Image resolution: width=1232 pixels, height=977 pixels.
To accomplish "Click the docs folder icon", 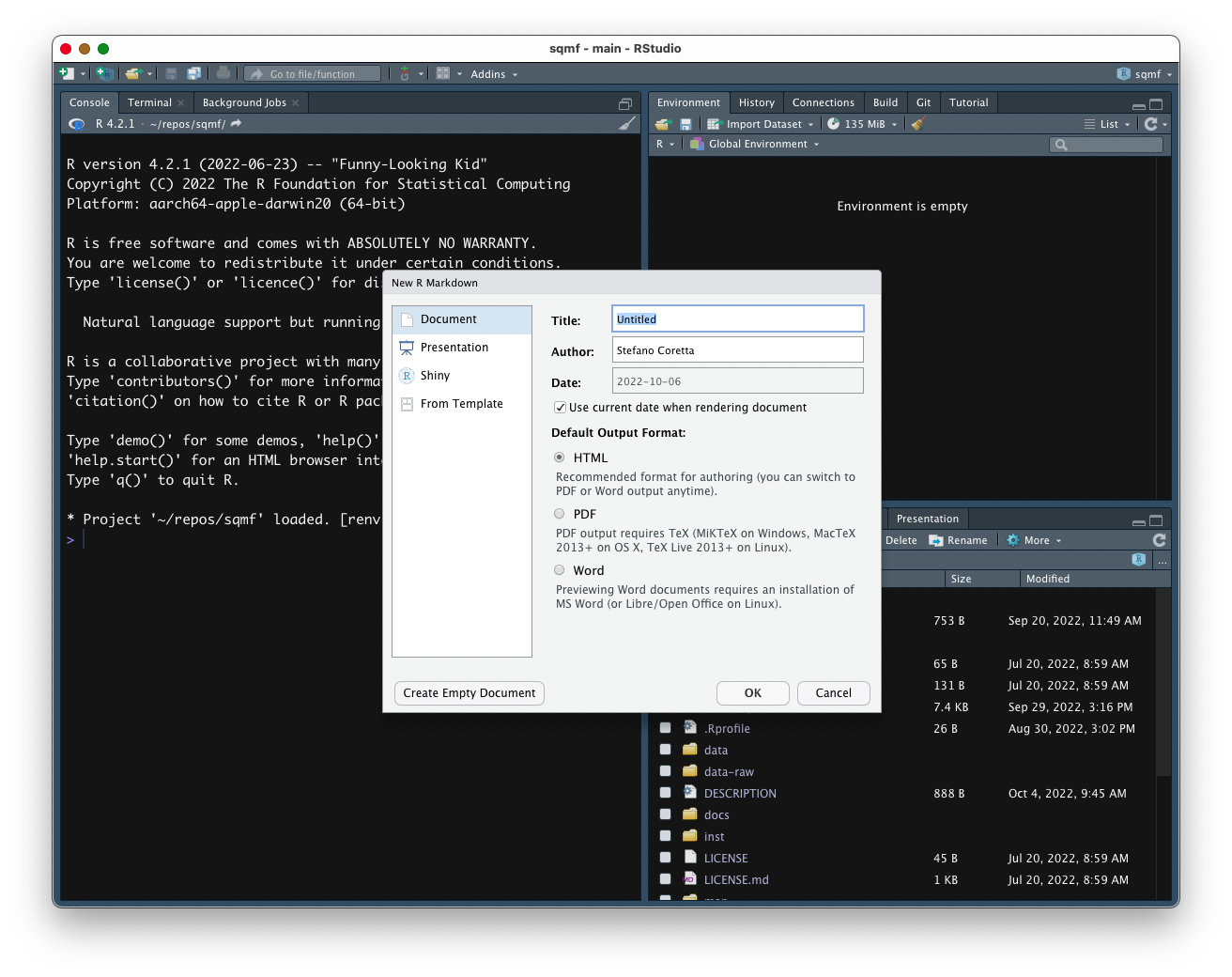I will [x=690, y=814].
